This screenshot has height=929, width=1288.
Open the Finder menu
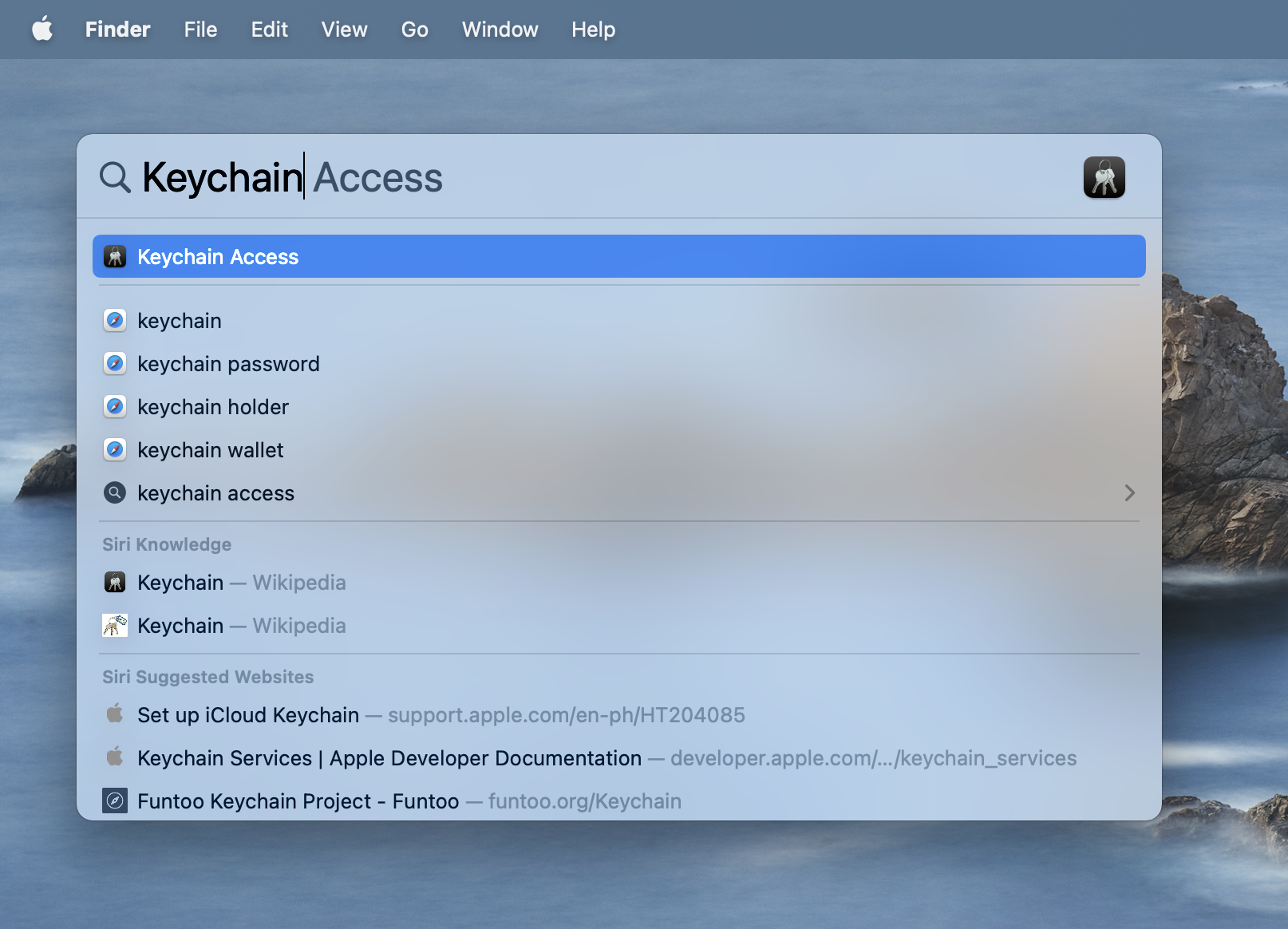(x=117, y=30)
